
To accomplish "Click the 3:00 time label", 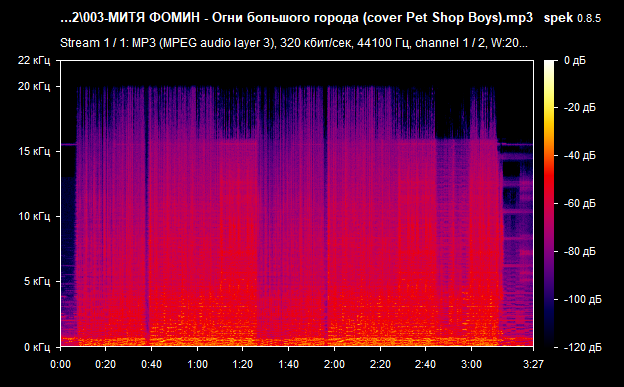I will pos(471,364).
